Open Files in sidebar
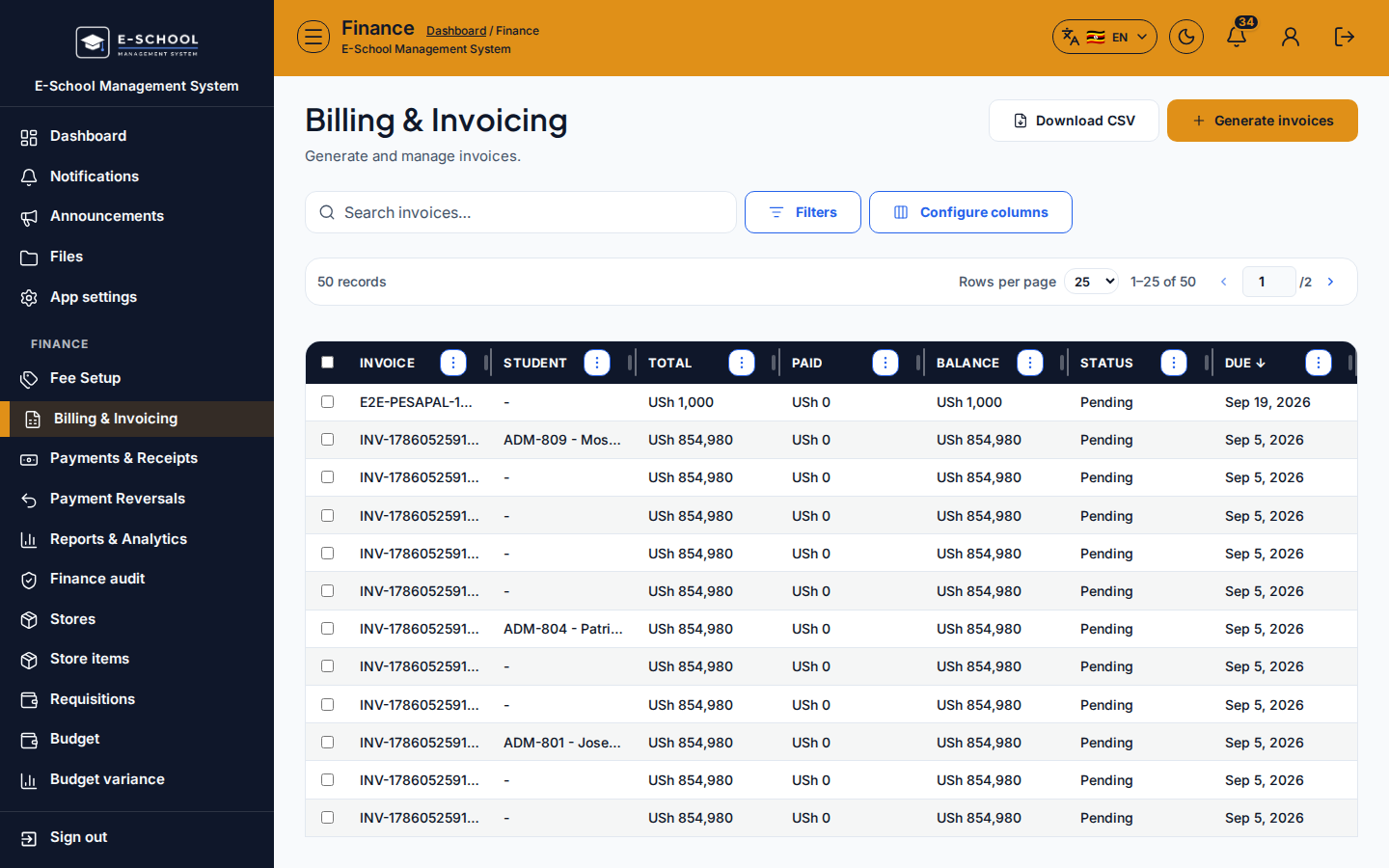Viewport: 1389px width, 868px height. point(137,257)
